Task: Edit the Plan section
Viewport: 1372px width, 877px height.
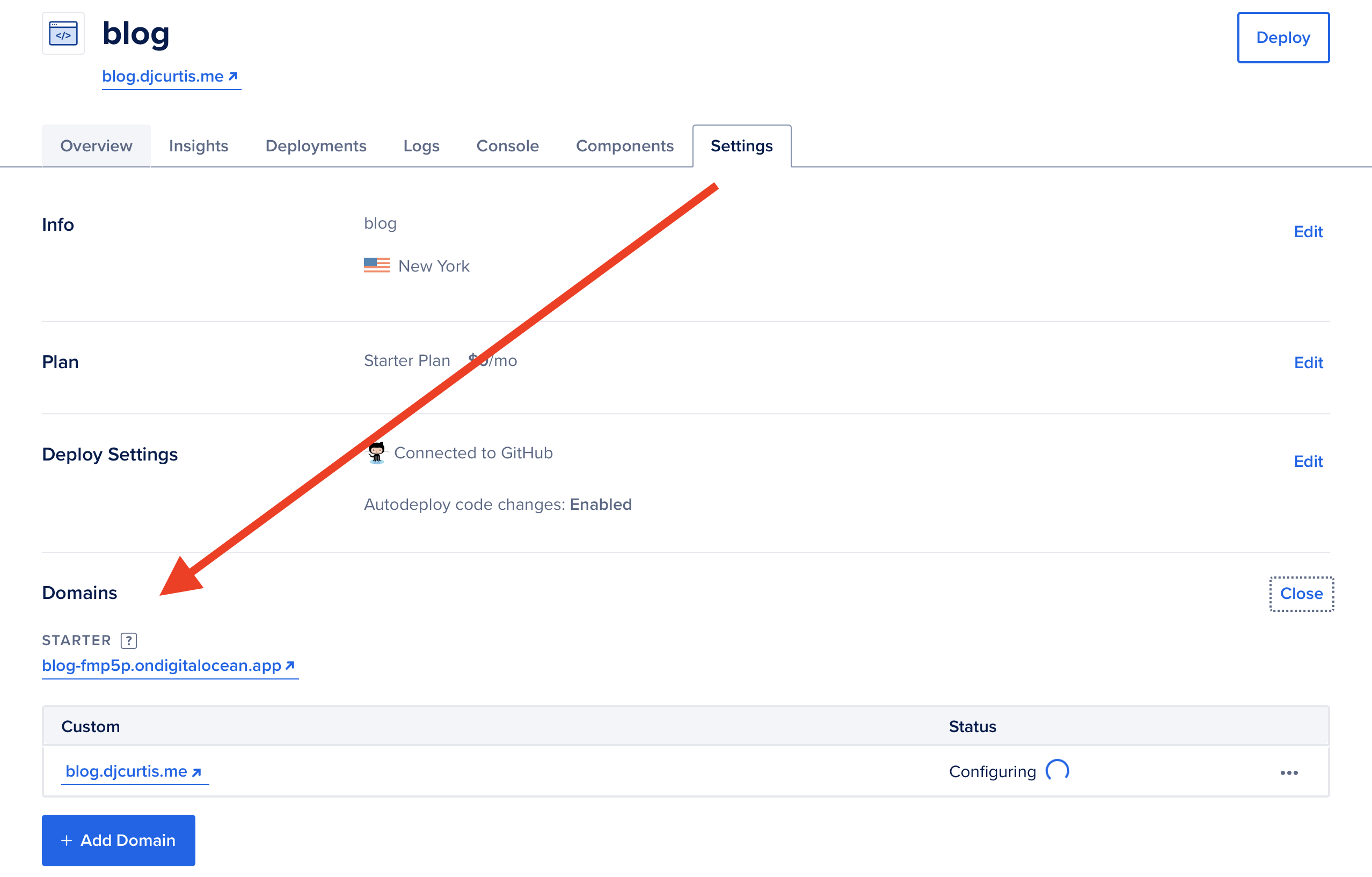Action: 1308,363
